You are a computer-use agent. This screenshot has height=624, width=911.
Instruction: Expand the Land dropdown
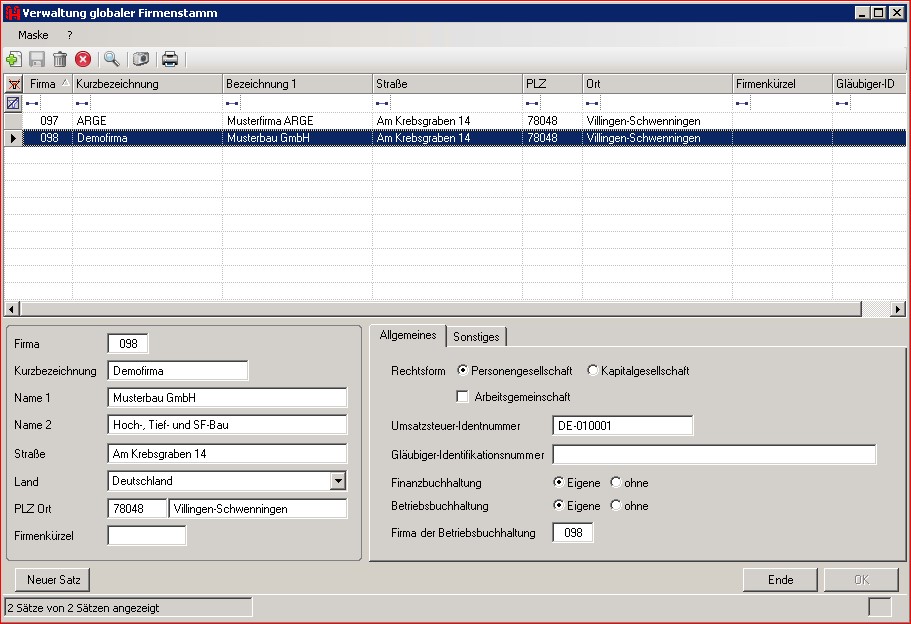click(x=337, y=481)
